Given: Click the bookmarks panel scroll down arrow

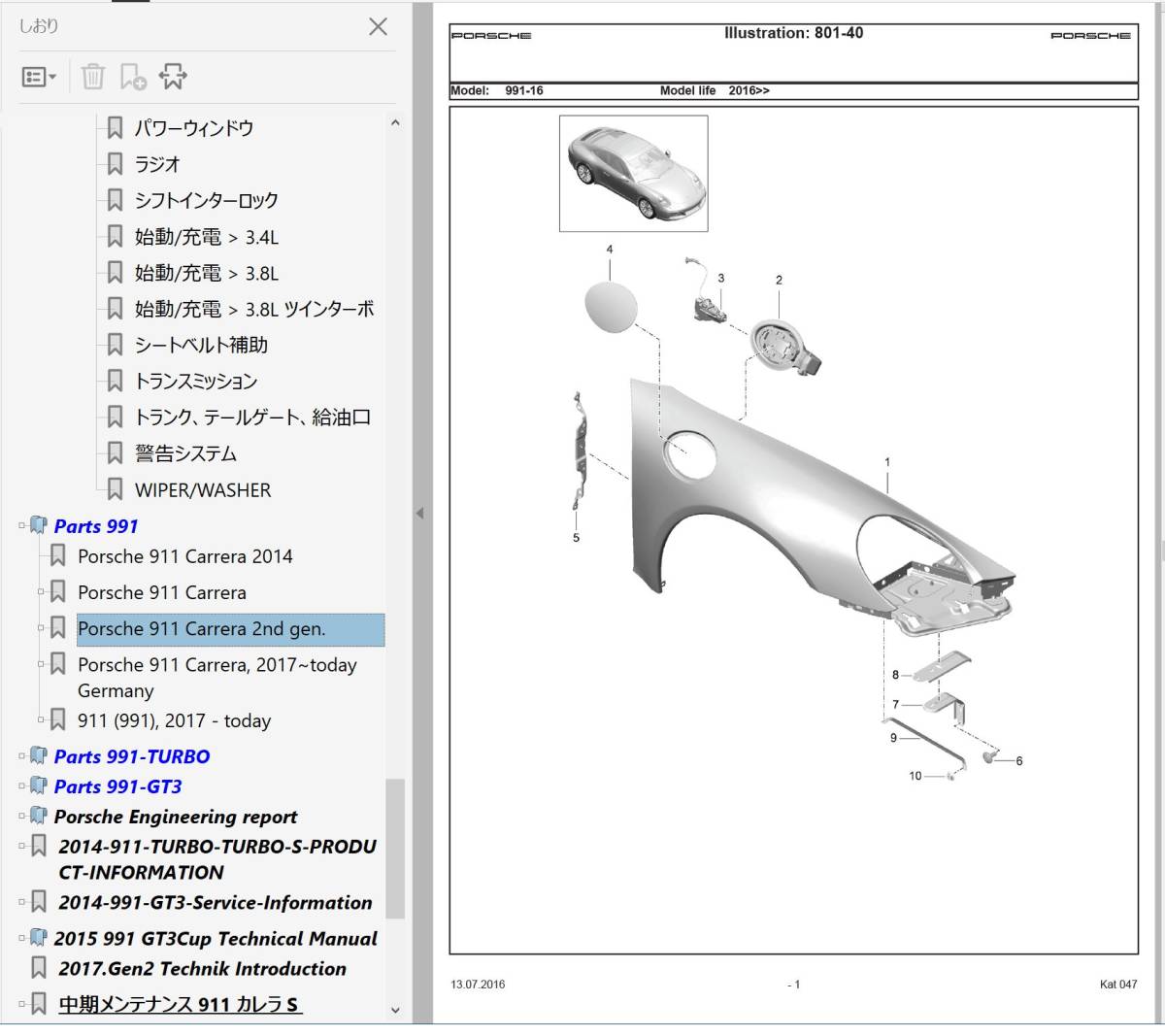Looking at the screenshot, I should point(394,1010).
